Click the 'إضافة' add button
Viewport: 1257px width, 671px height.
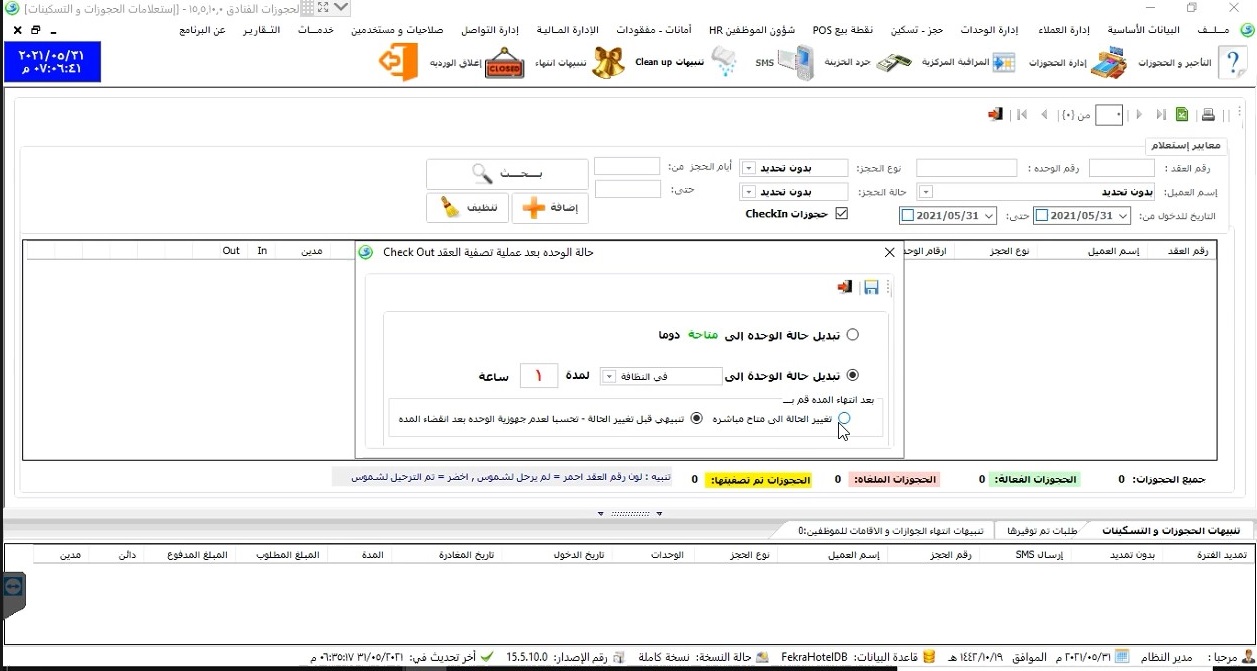[550, 208]
